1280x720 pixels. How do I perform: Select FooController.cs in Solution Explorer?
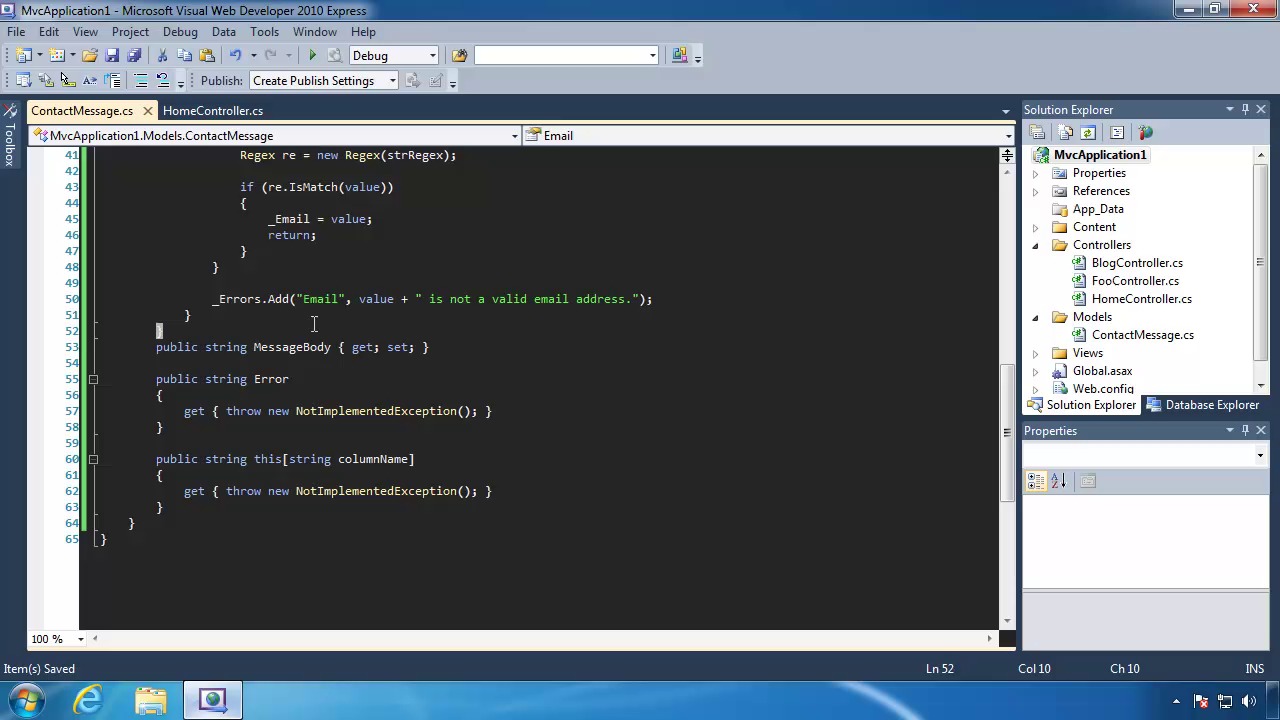pos(1135,281)
